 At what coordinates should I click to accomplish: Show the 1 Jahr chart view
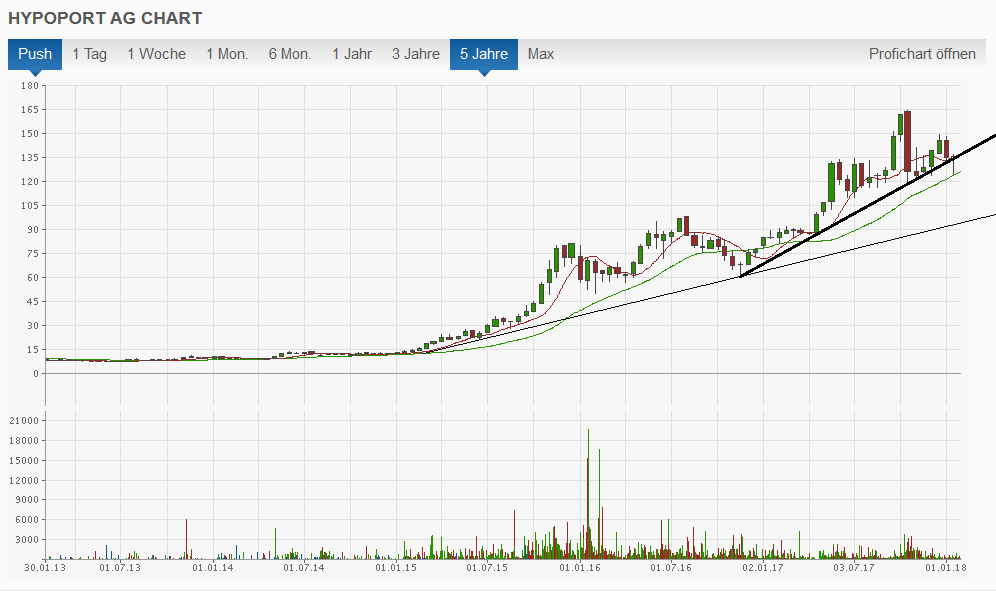point(352,54)
